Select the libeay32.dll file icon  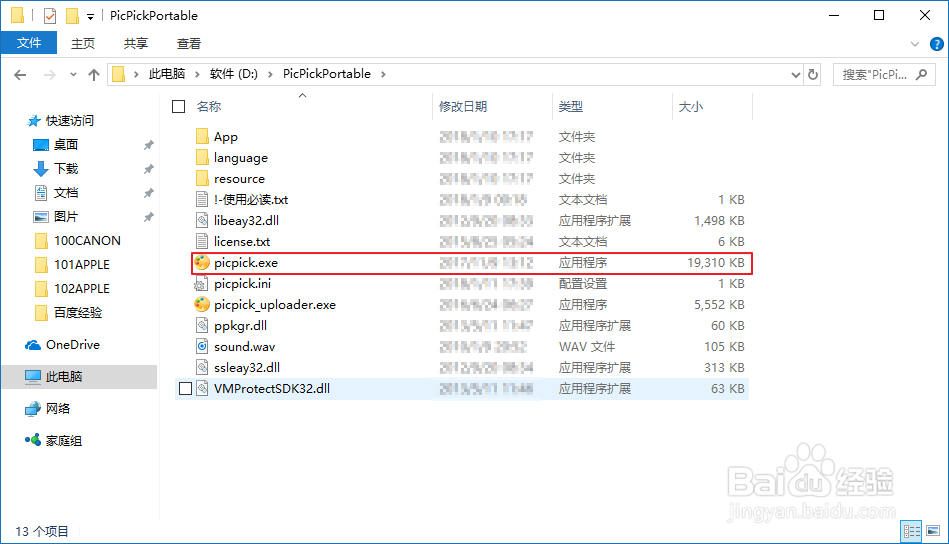pyautogui.click(x=202, y=220)
